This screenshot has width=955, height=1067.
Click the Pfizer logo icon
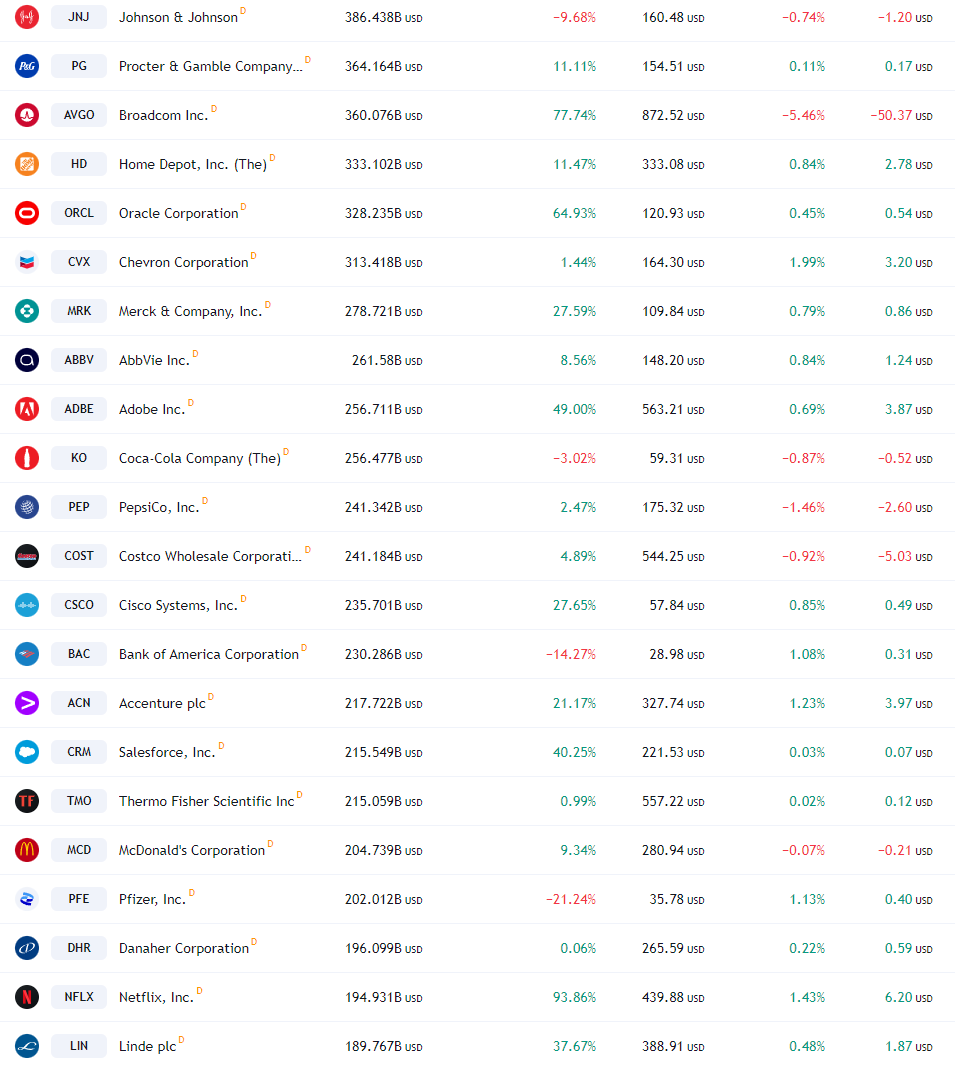pyautogui.click(x=27, y=899)
